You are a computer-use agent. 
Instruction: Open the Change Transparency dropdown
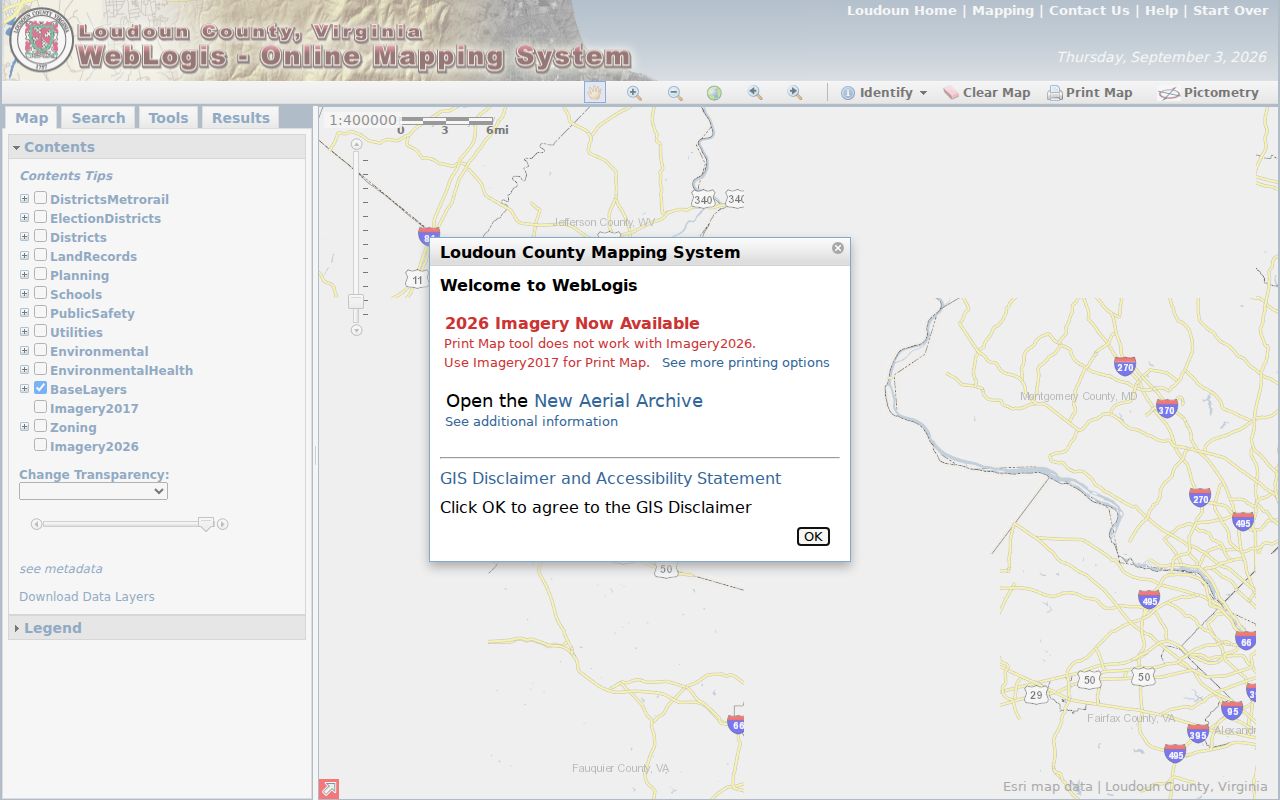[93, 491]
